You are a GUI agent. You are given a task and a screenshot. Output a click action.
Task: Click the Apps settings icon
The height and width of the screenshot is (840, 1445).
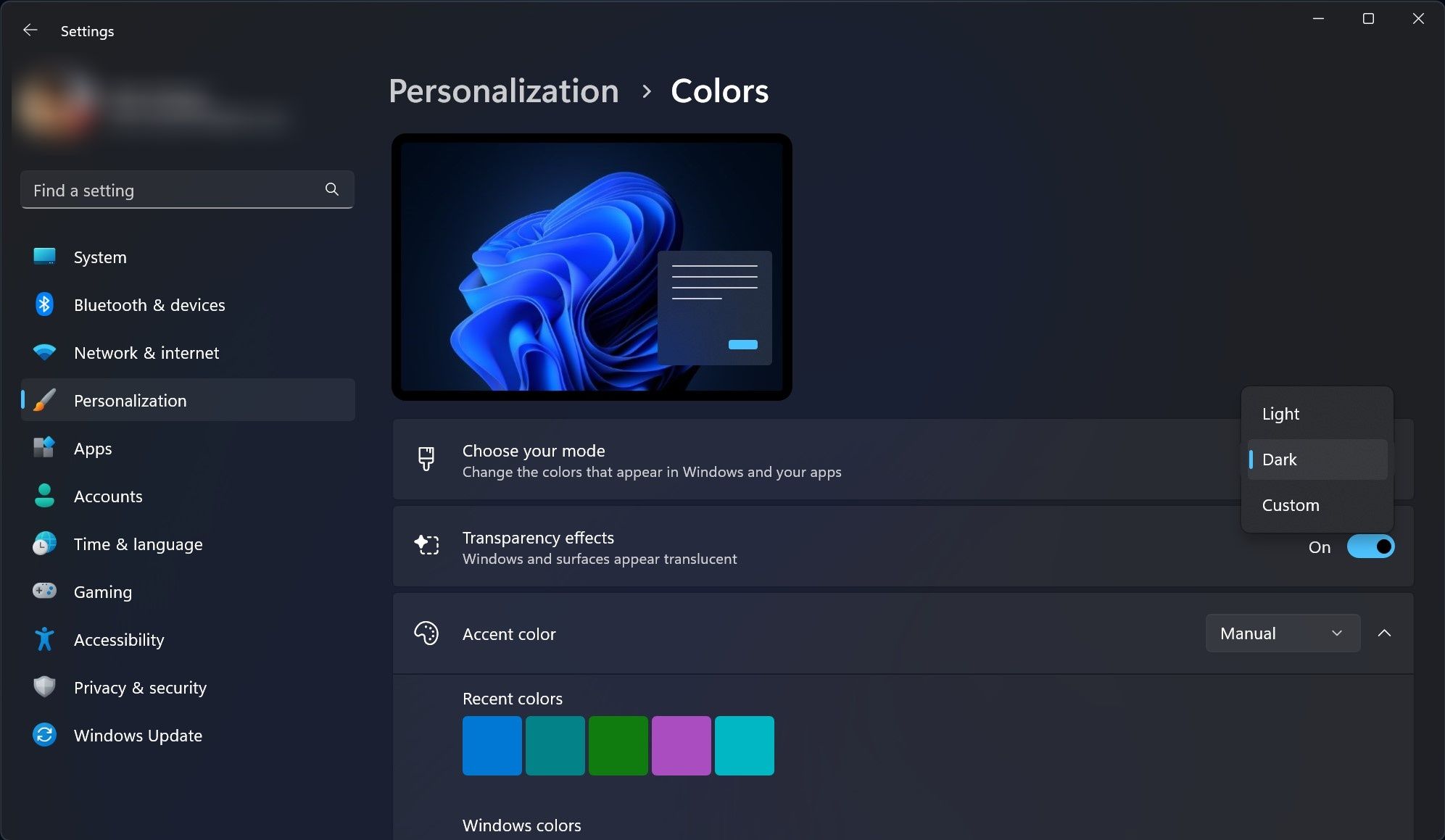tap(44, 448)
